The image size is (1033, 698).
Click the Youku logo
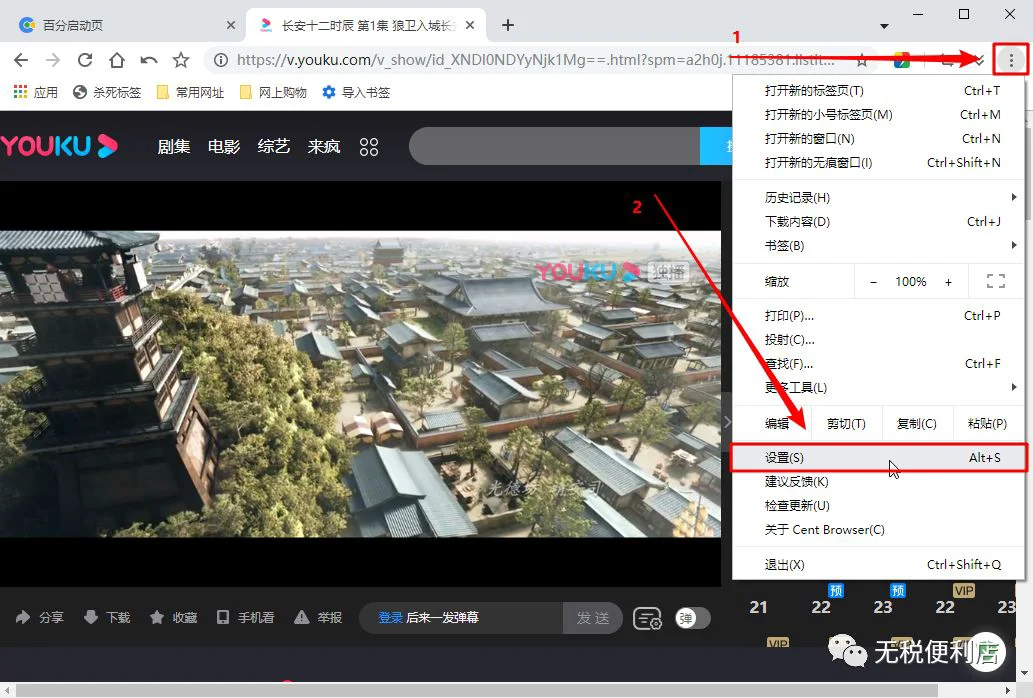[59, 146]
